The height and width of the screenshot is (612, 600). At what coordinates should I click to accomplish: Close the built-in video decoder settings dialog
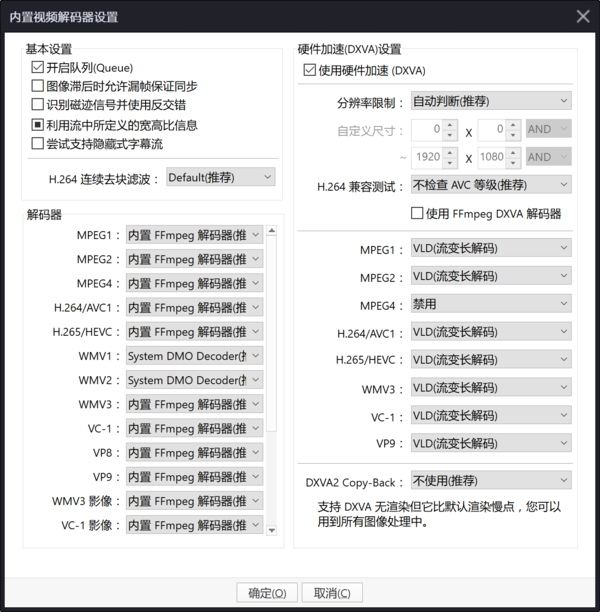click(583, 16)
